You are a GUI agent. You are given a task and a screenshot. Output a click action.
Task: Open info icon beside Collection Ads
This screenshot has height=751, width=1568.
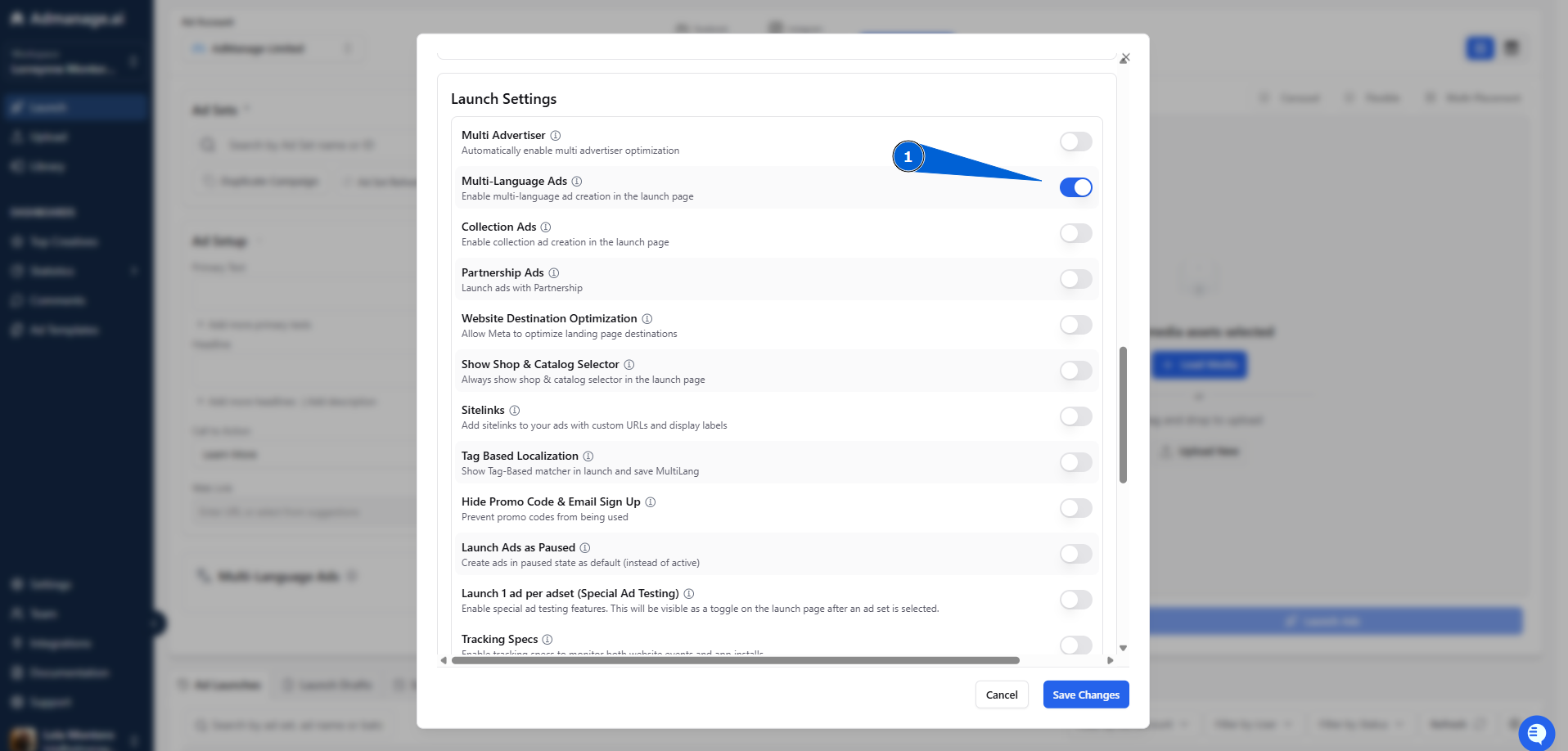(546, 227)
